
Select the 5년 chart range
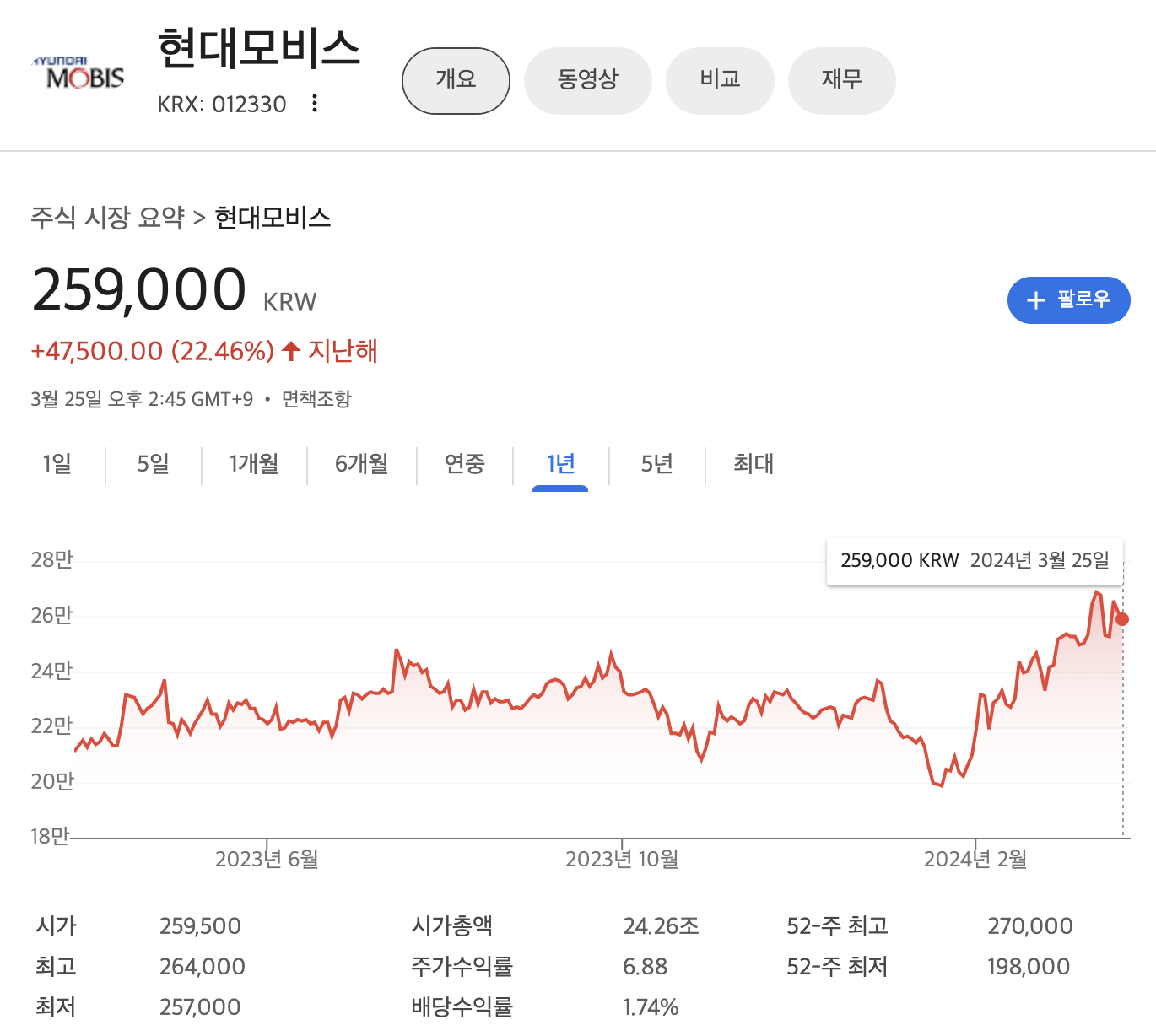pyautogui.click(x=657, y=463)
